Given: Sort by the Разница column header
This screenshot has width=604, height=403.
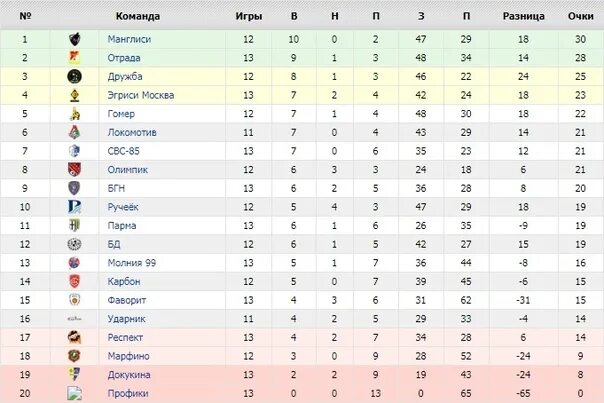Looking at the screenshot, I should tap(524, 17).
